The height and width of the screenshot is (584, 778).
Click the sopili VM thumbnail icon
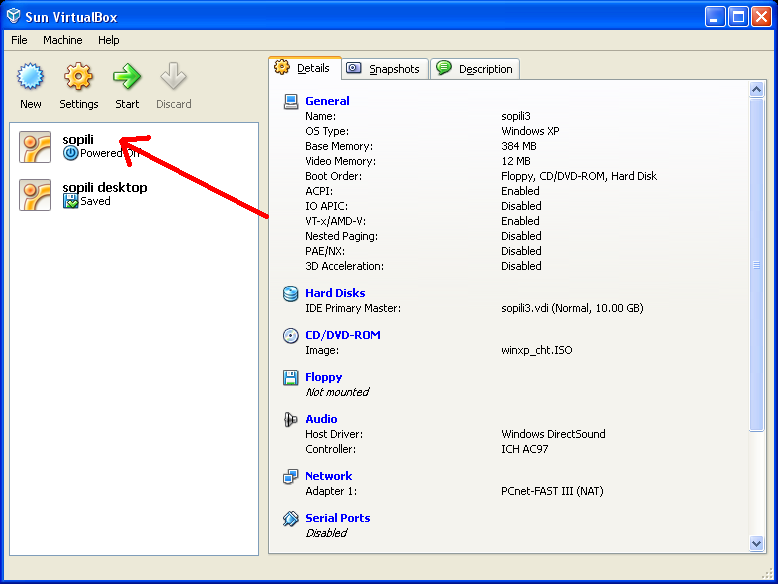click(35, 147)
